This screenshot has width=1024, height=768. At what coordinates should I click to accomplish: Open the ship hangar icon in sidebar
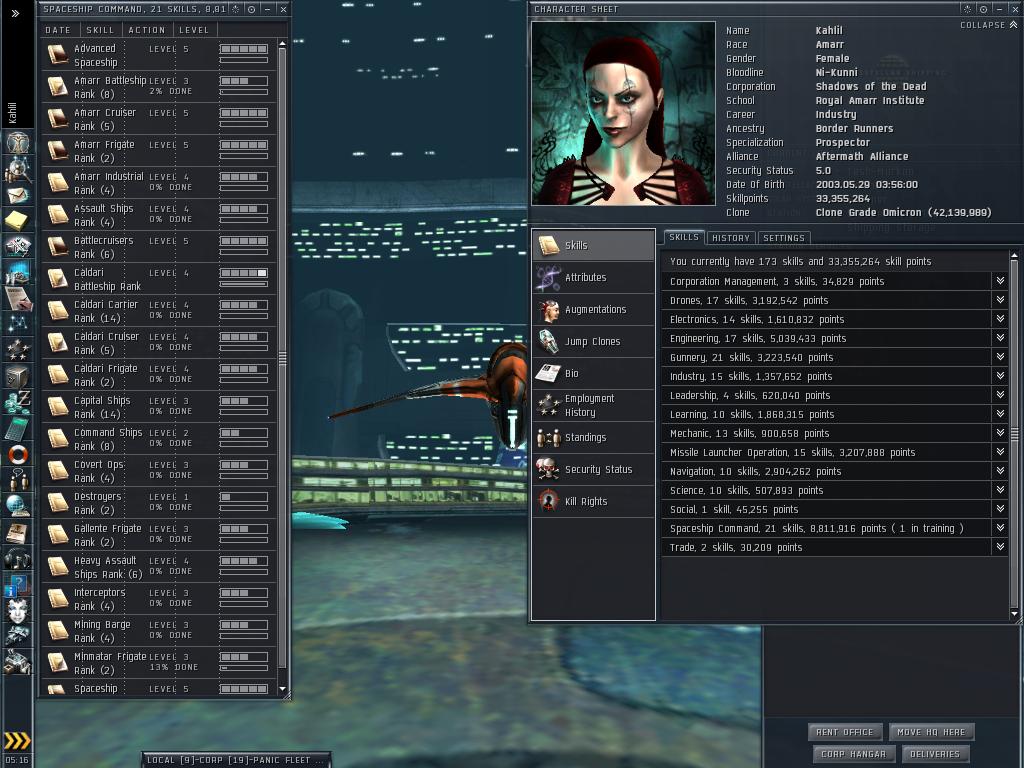pyautogui.click(x=18, y=635)
